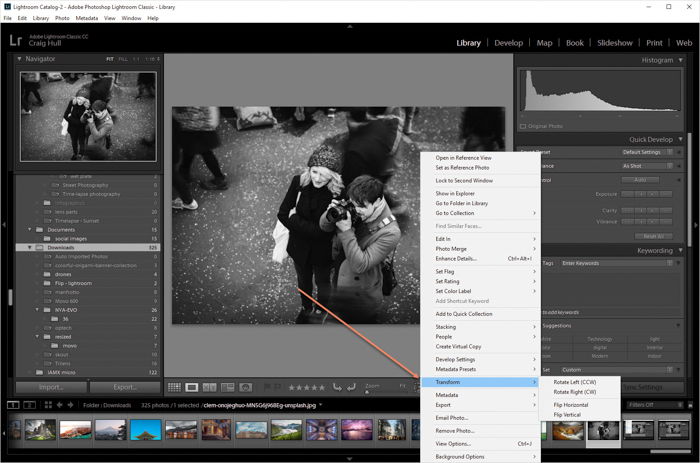Click the left panel vertical scrollbar

click(x=10, y=296)
